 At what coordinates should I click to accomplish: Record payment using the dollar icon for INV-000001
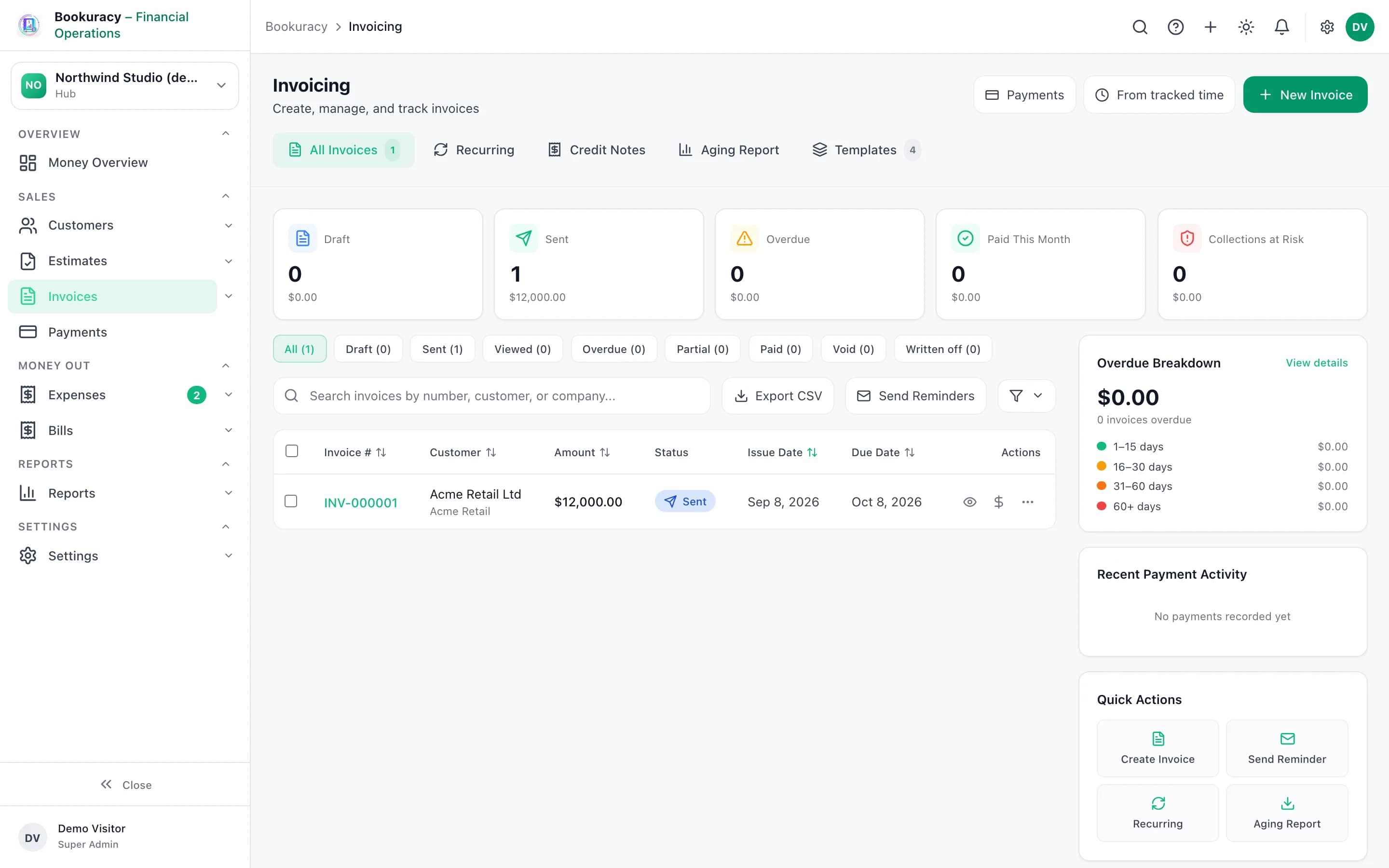[x=999, y=502]
